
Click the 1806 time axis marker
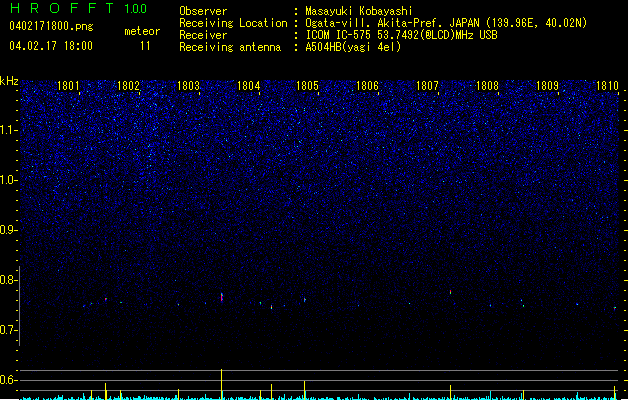(367, 86)
